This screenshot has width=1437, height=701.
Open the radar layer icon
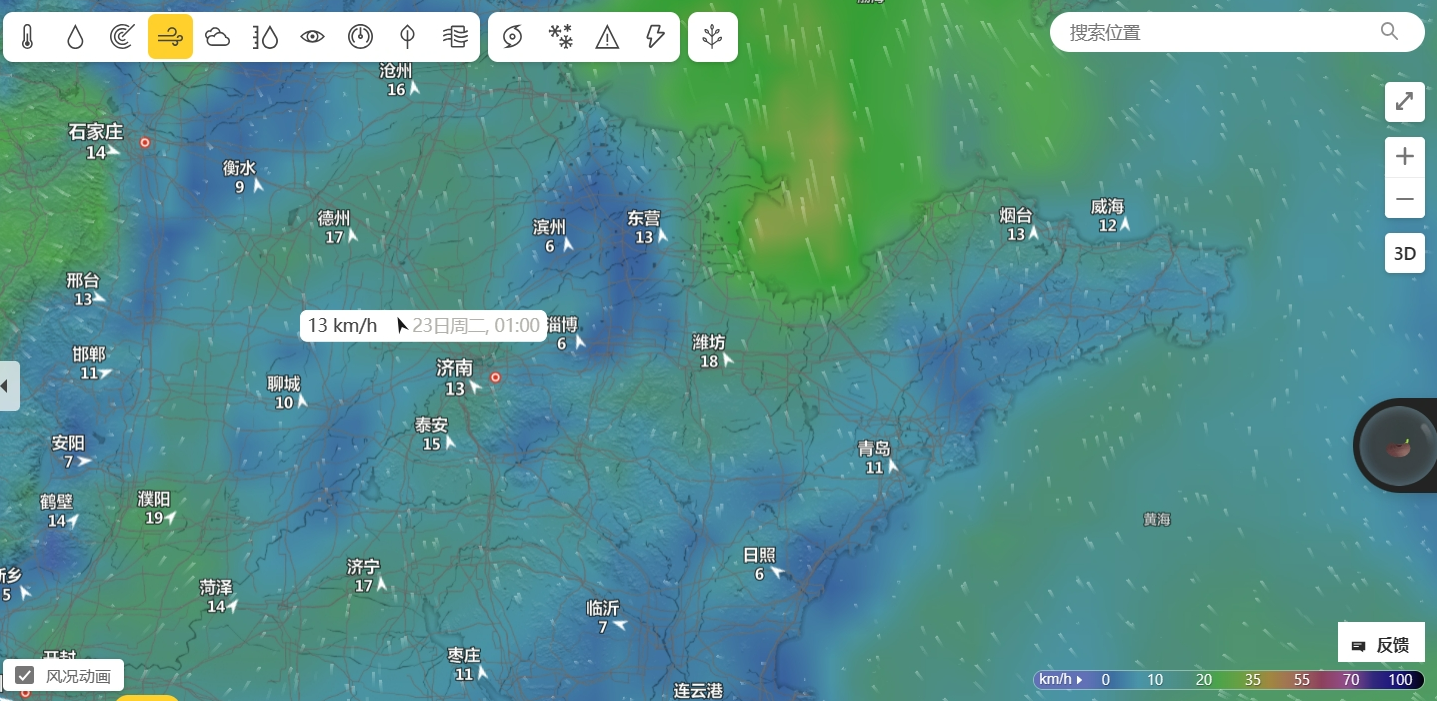point(122,37)
